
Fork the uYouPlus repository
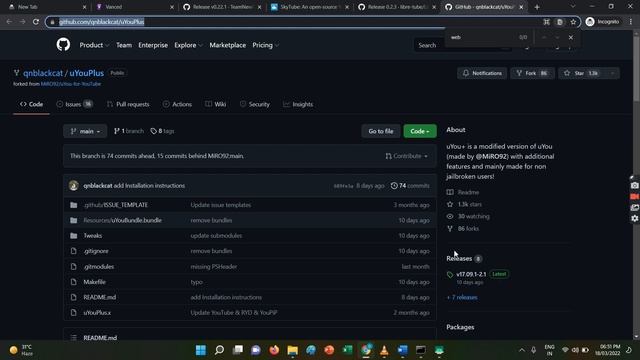tap(532, 73)
